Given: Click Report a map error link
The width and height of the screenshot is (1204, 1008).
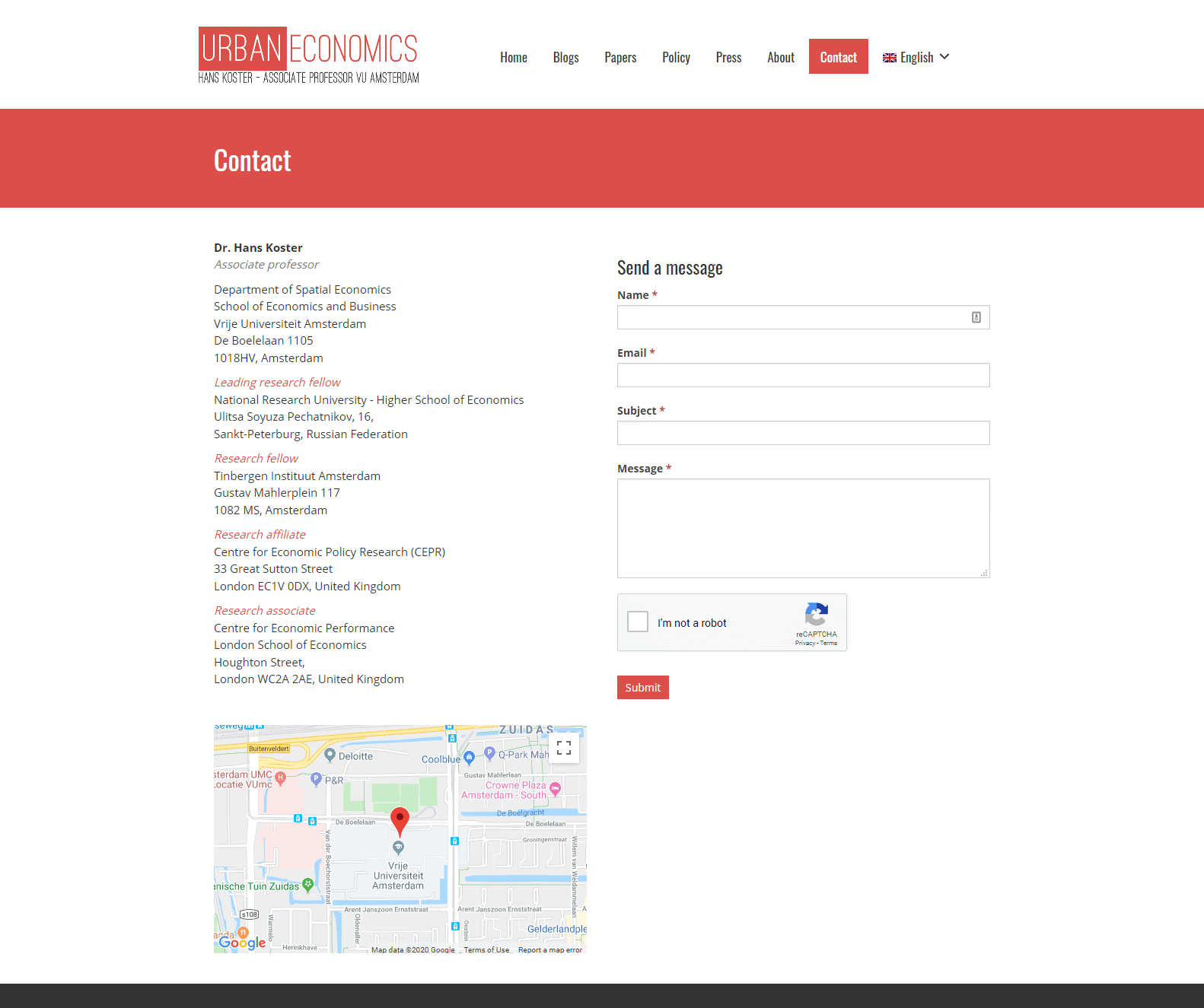Looking at the screenshot, I should (549, 949).
